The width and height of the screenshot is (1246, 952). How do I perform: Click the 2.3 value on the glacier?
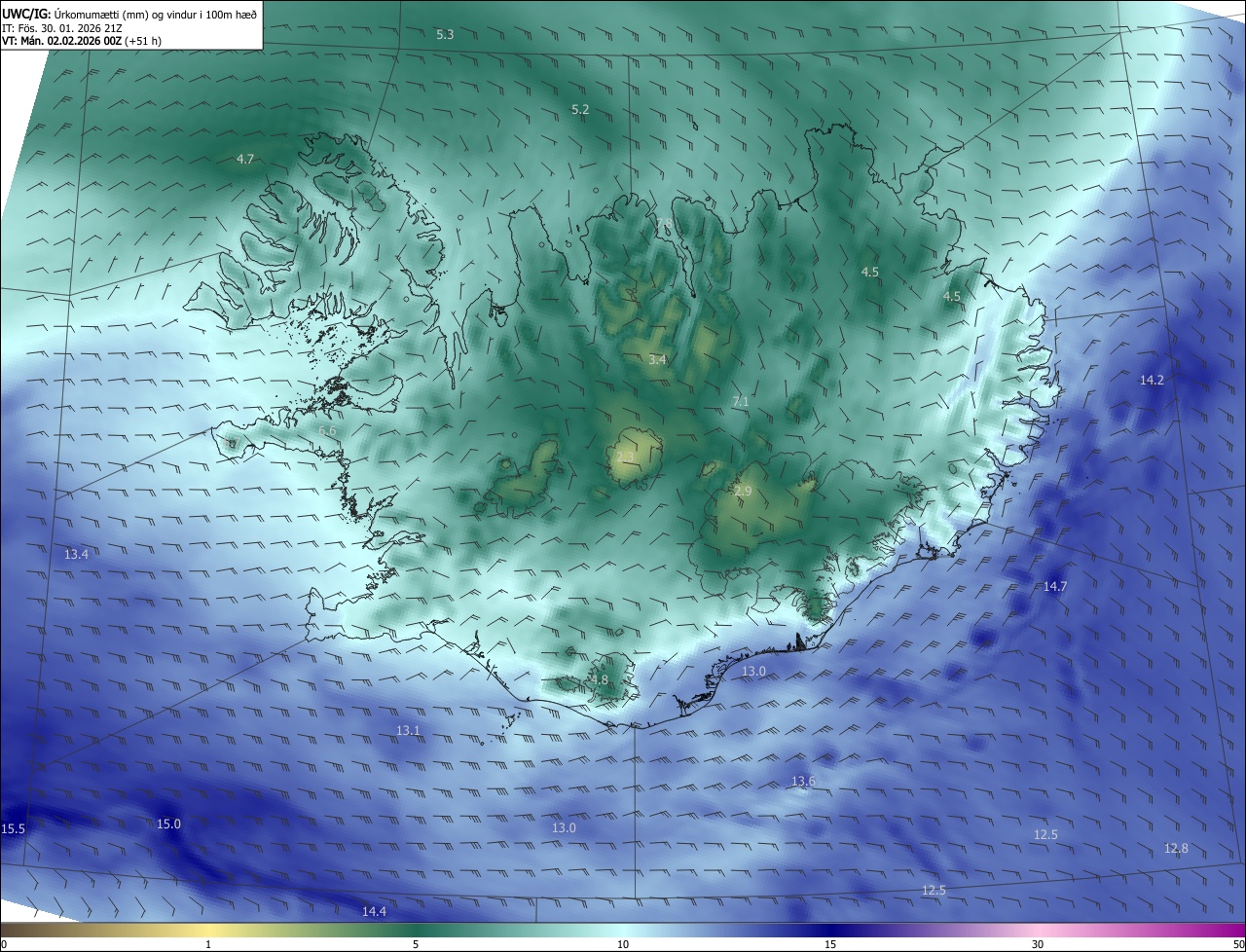coord(625,457)
